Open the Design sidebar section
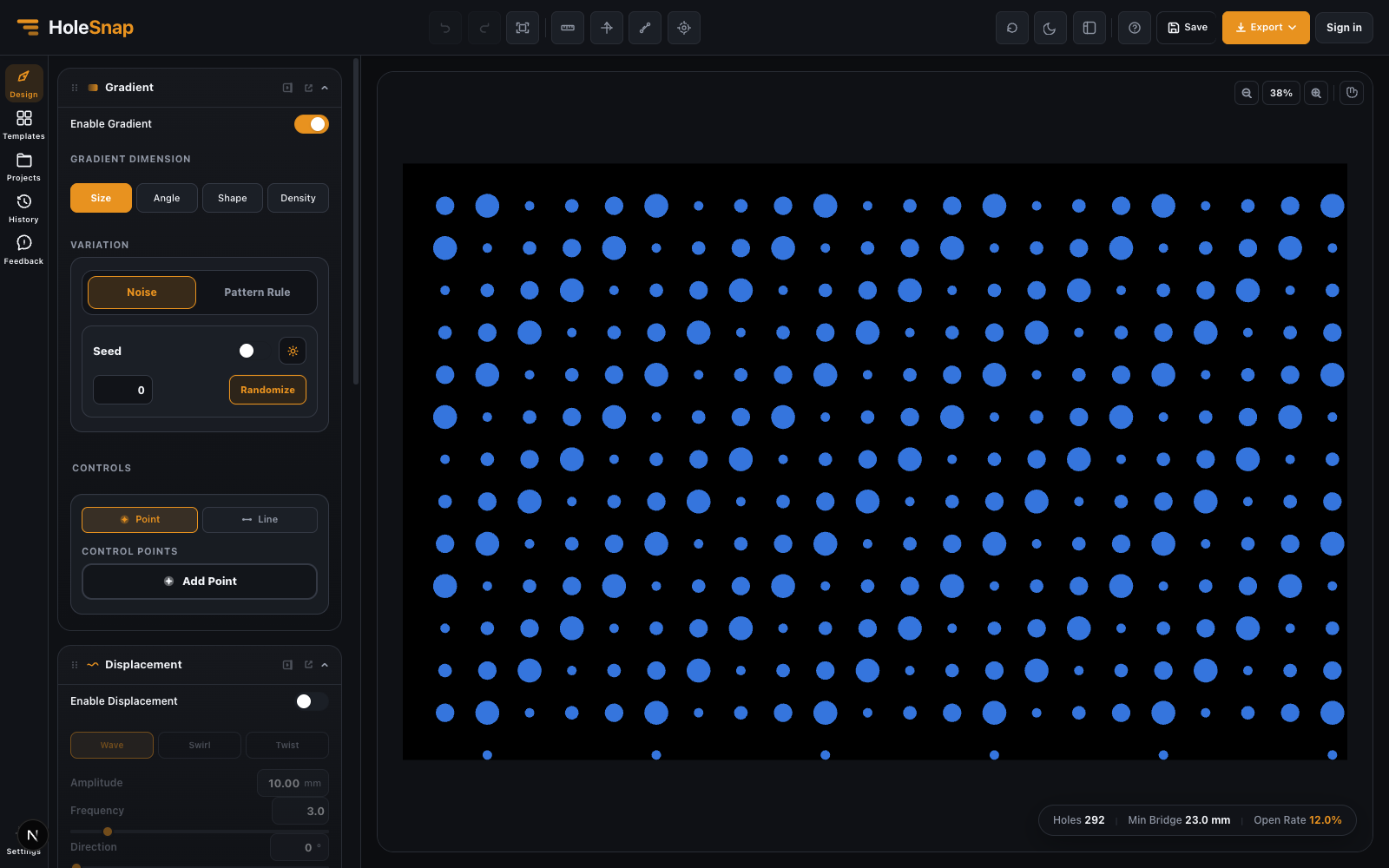Screen dimensions: 1389x868 click(23, 83)
